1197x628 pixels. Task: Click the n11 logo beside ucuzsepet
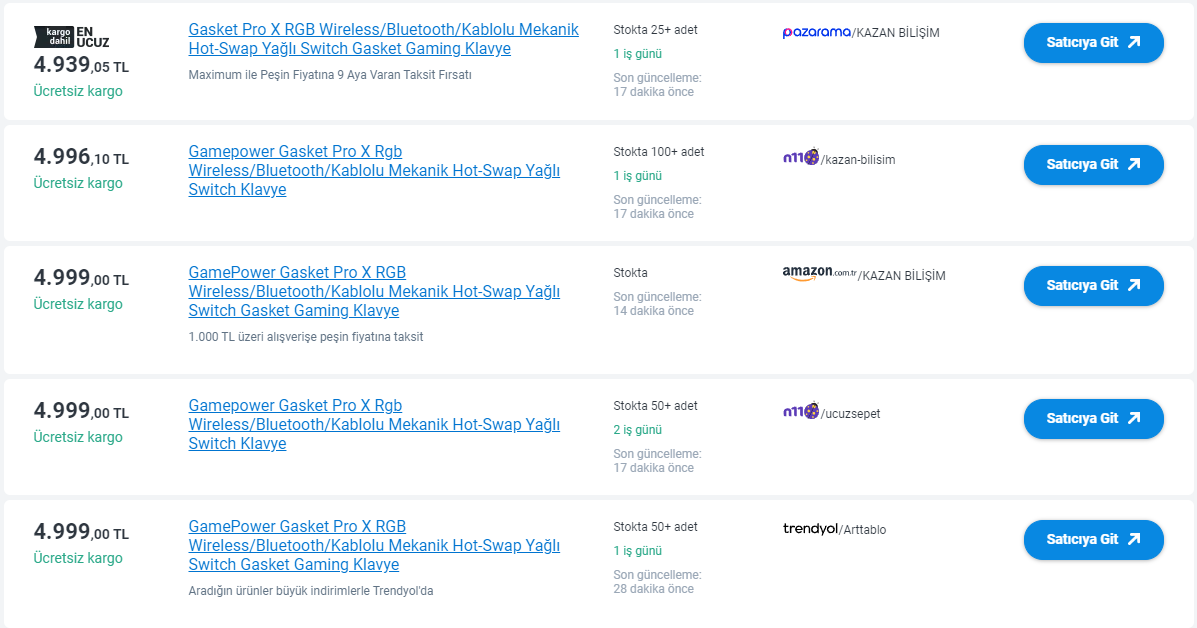point(801,412)
